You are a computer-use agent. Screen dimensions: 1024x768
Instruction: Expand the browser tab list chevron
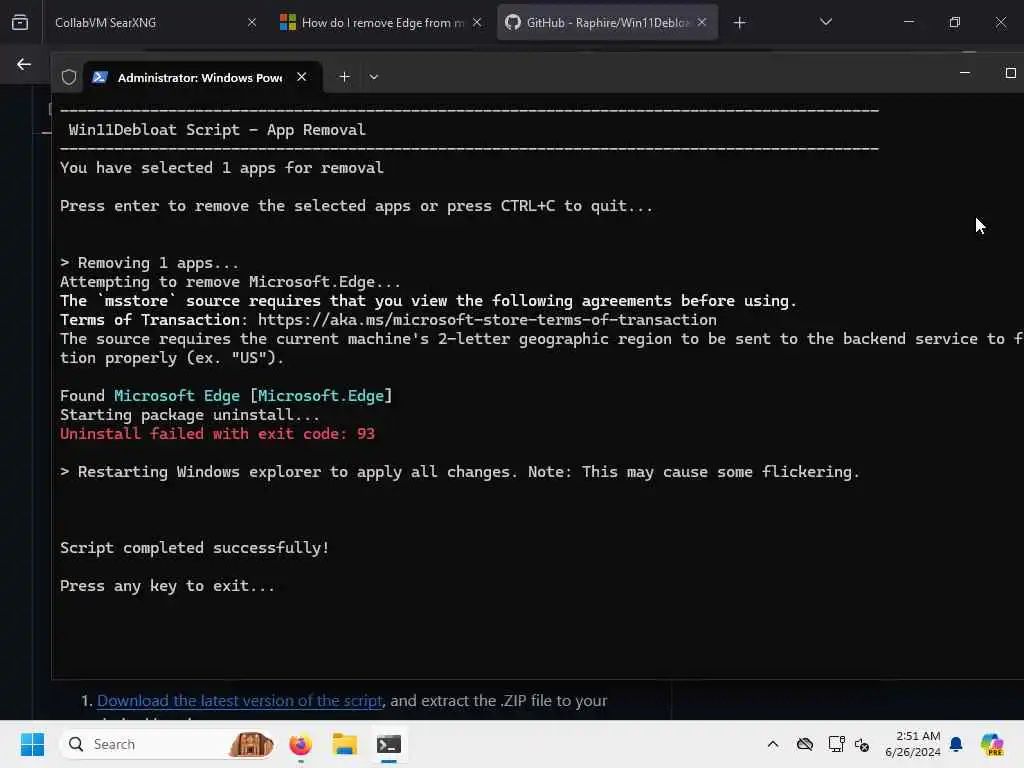pos(825,22)
